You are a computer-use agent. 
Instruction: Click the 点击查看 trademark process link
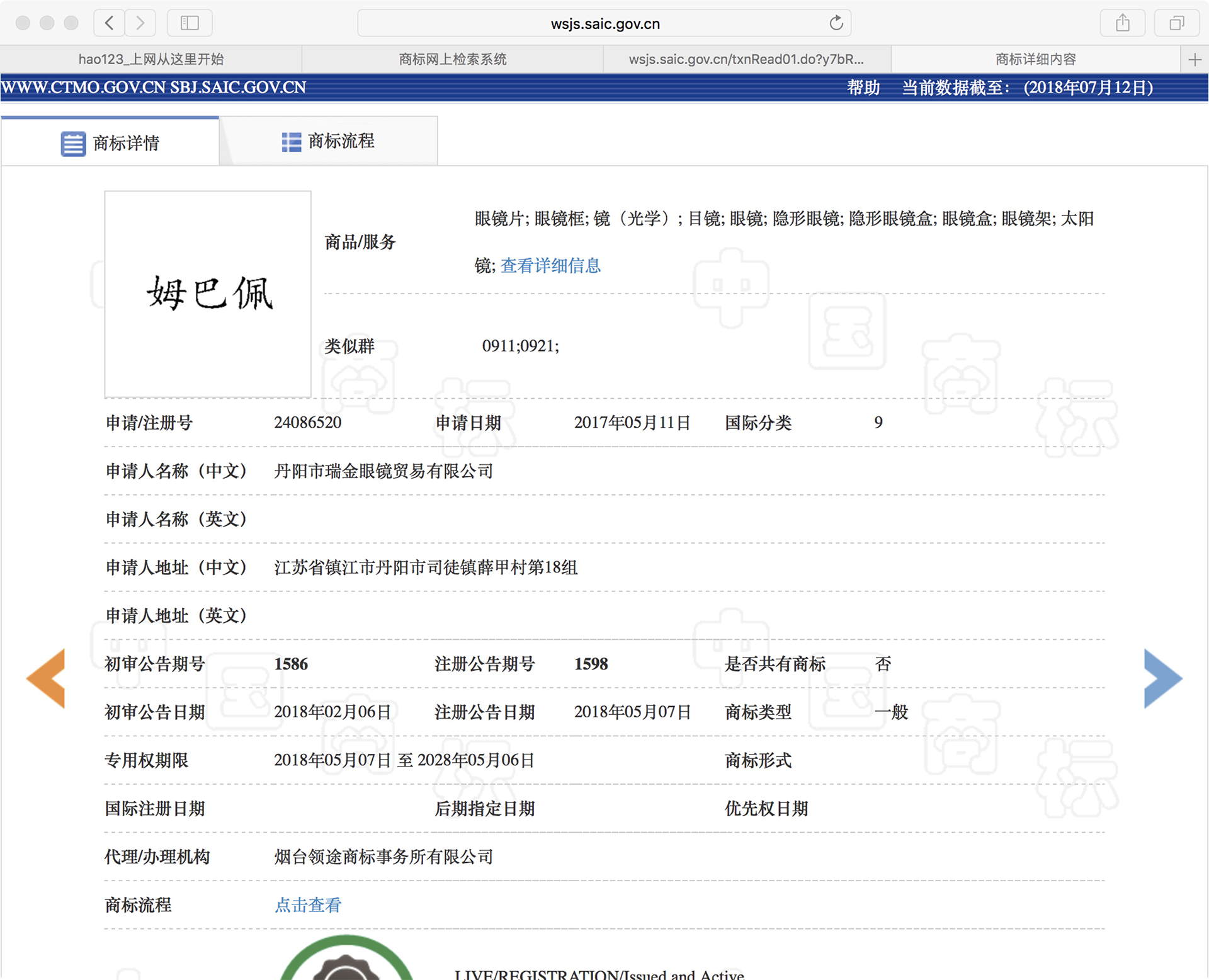308,905
